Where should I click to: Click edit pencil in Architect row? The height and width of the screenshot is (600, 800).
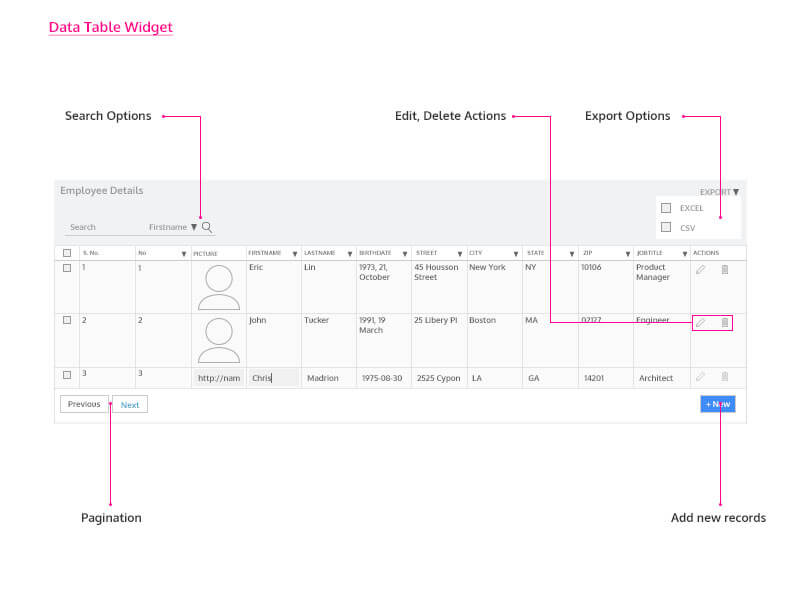[700, 377]
